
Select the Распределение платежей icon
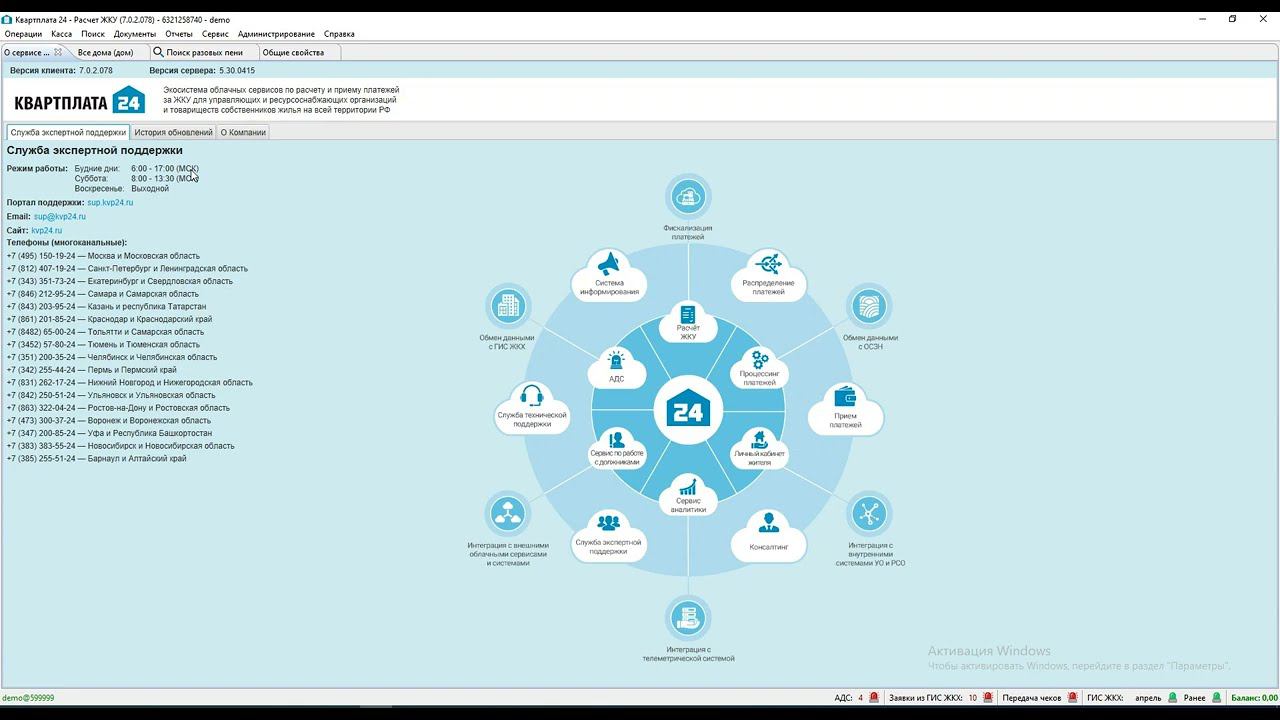768,264
